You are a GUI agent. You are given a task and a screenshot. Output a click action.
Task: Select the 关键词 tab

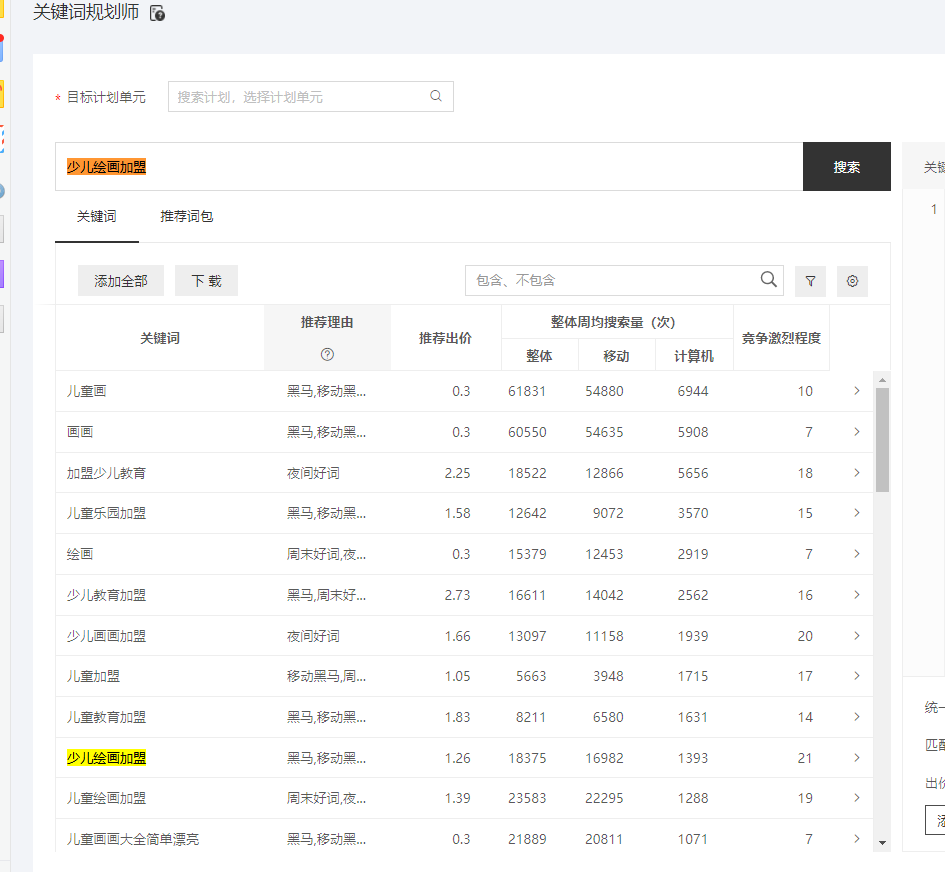click(96, 216)
